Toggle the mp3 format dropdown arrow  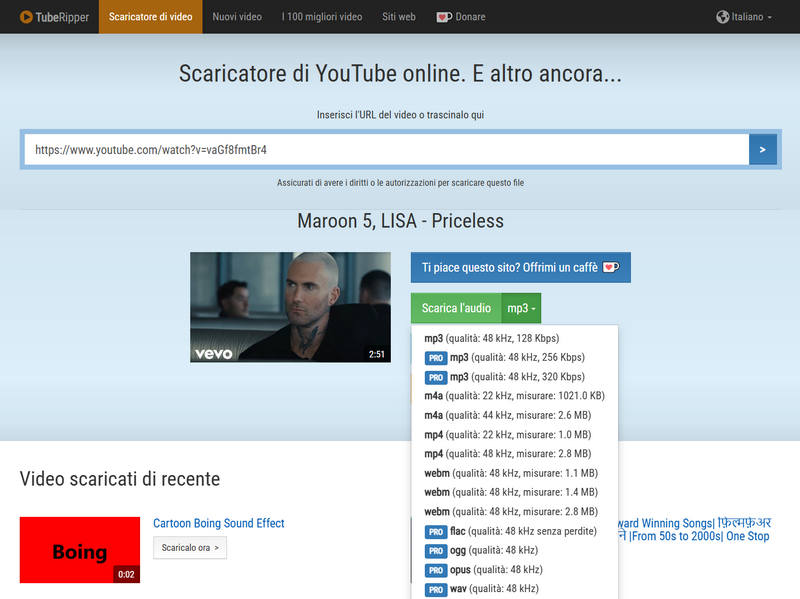[x=521, y=308]
